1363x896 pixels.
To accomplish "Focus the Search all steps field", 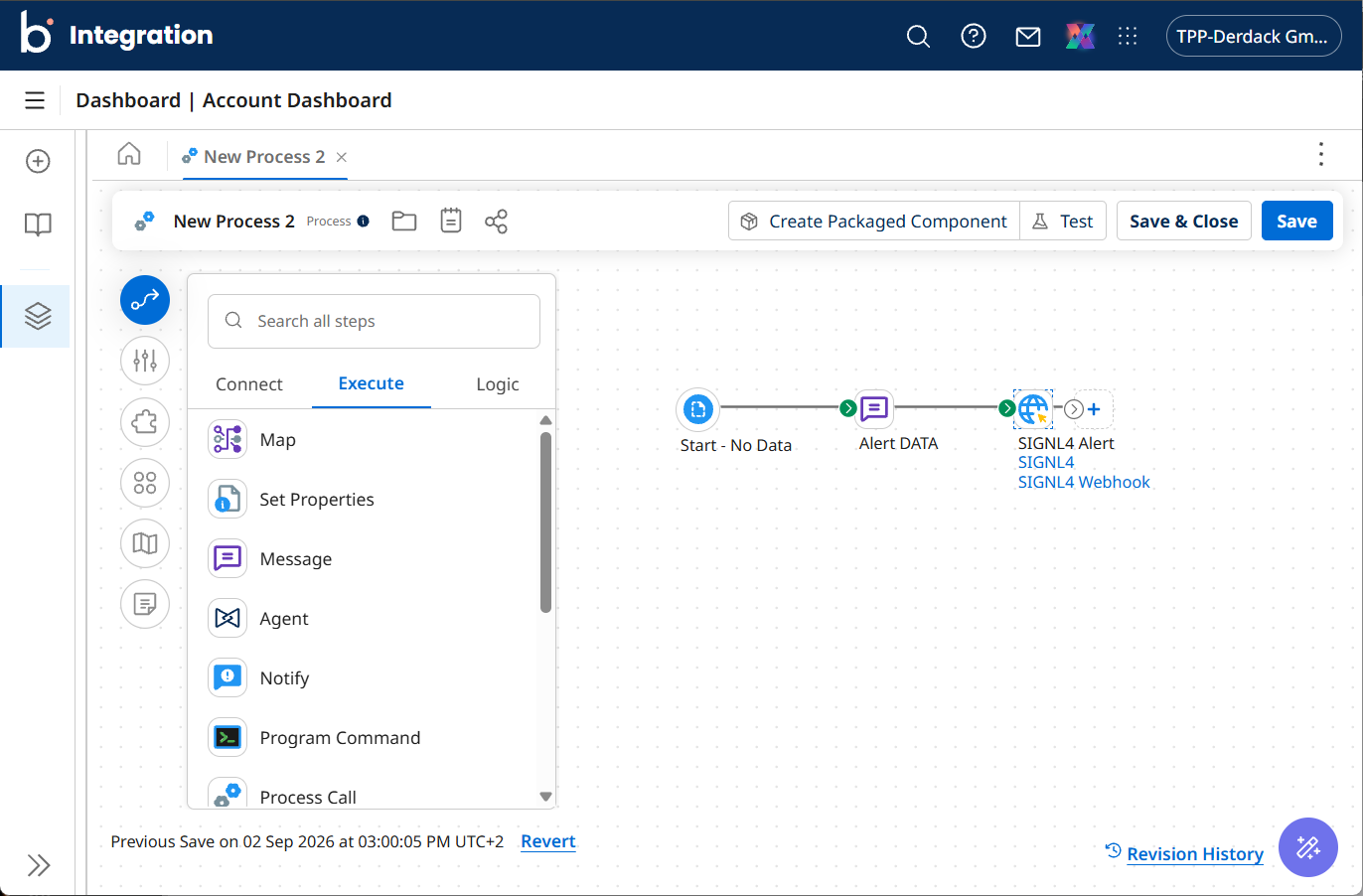I will [374, 321].
